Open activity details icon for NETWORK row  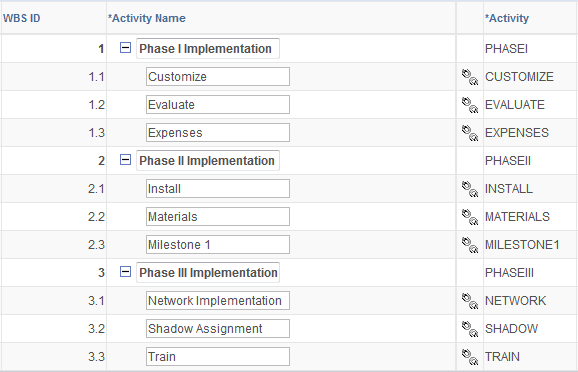470,301
